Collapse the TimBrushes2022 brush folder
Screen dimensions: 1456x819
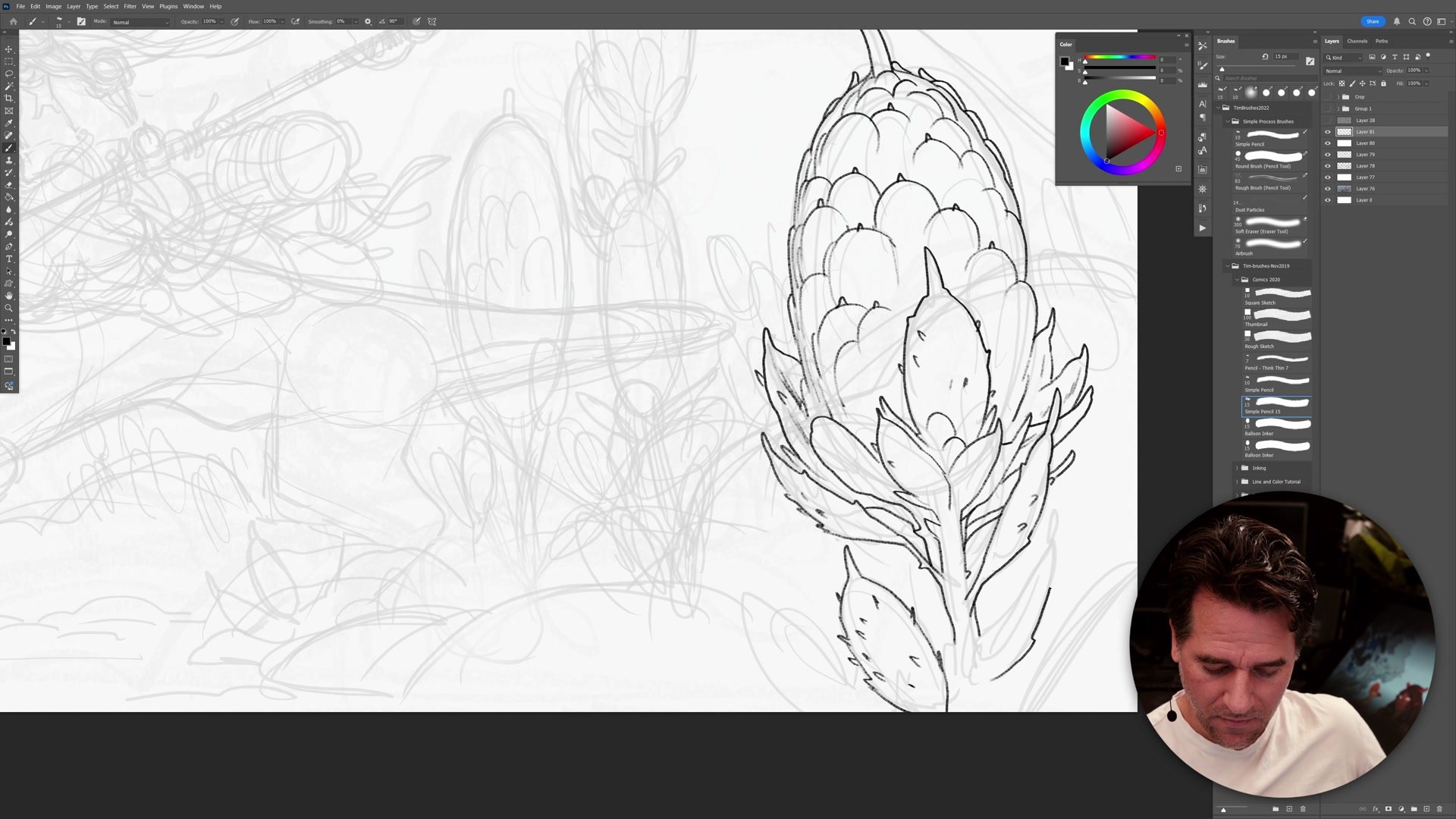[x=1219, y=108]
